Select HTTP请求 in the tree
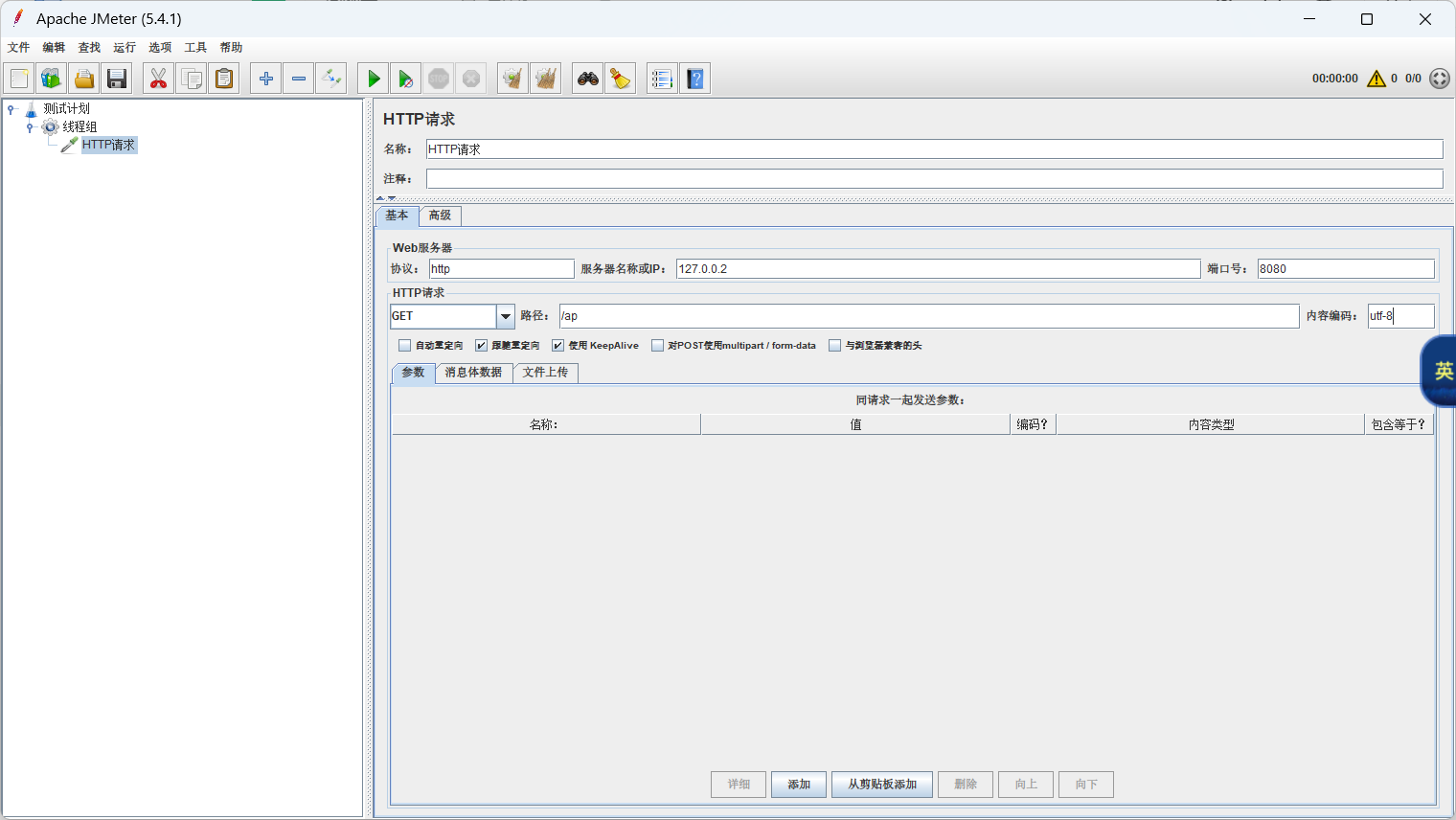 108,145
